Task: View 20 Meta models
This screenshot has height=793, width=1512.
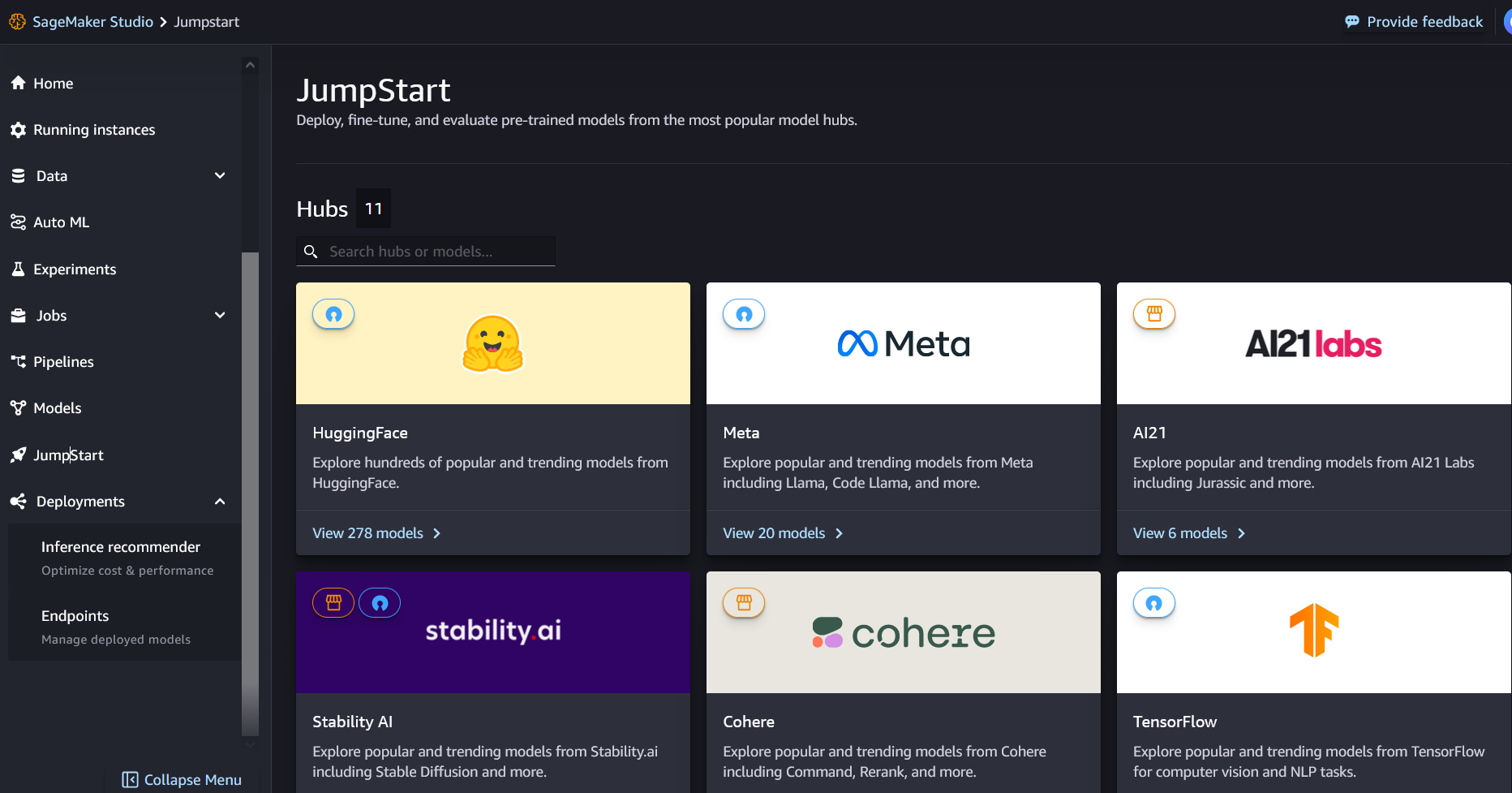Action: click(x=775, y=532)
